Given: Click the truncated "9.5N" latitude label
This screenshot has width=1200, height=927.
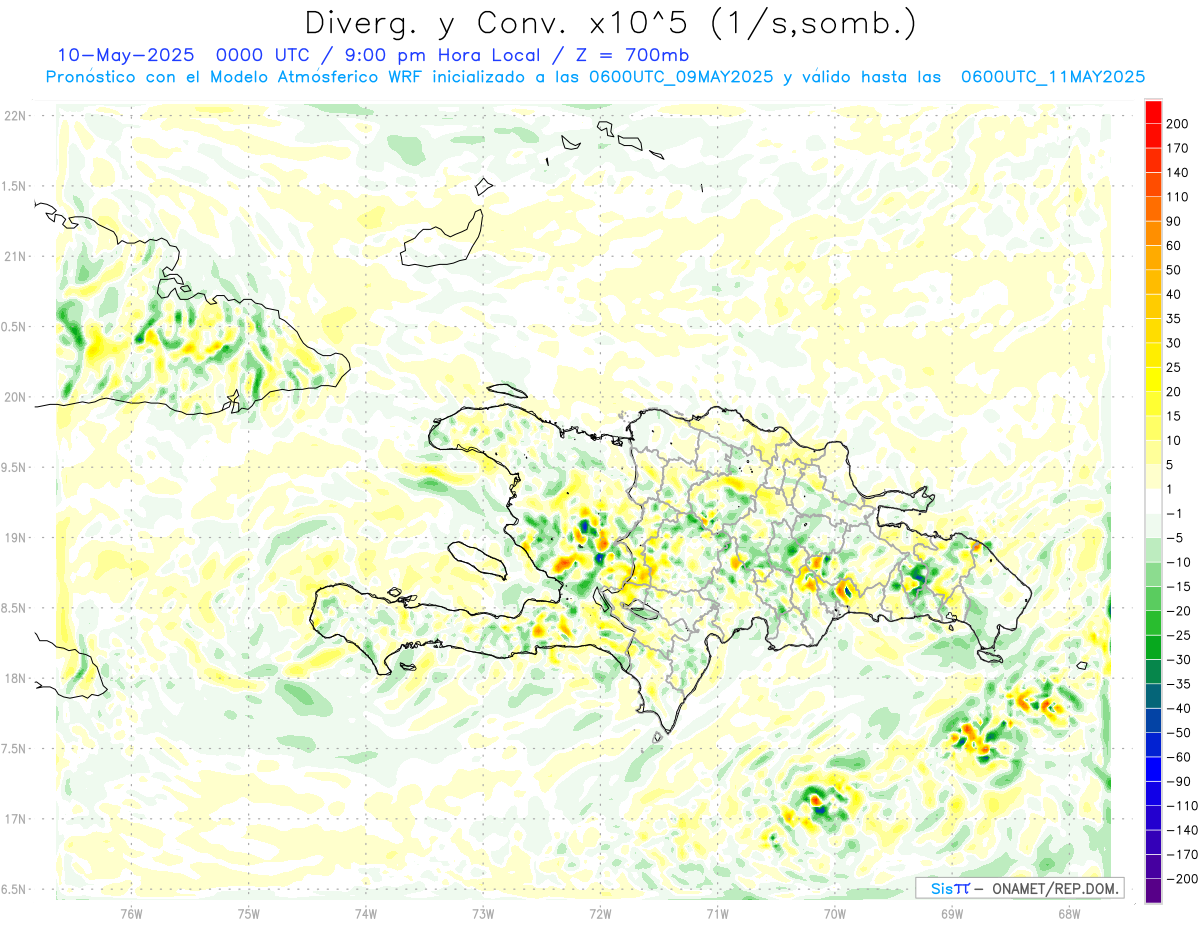Looking at the screenshot, I should (x=14, y=468).
